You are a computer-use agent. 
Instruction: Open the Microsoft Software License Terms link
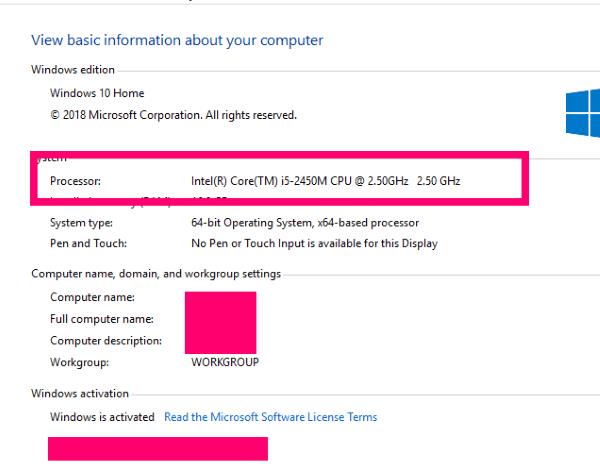[x=271, y=417]
